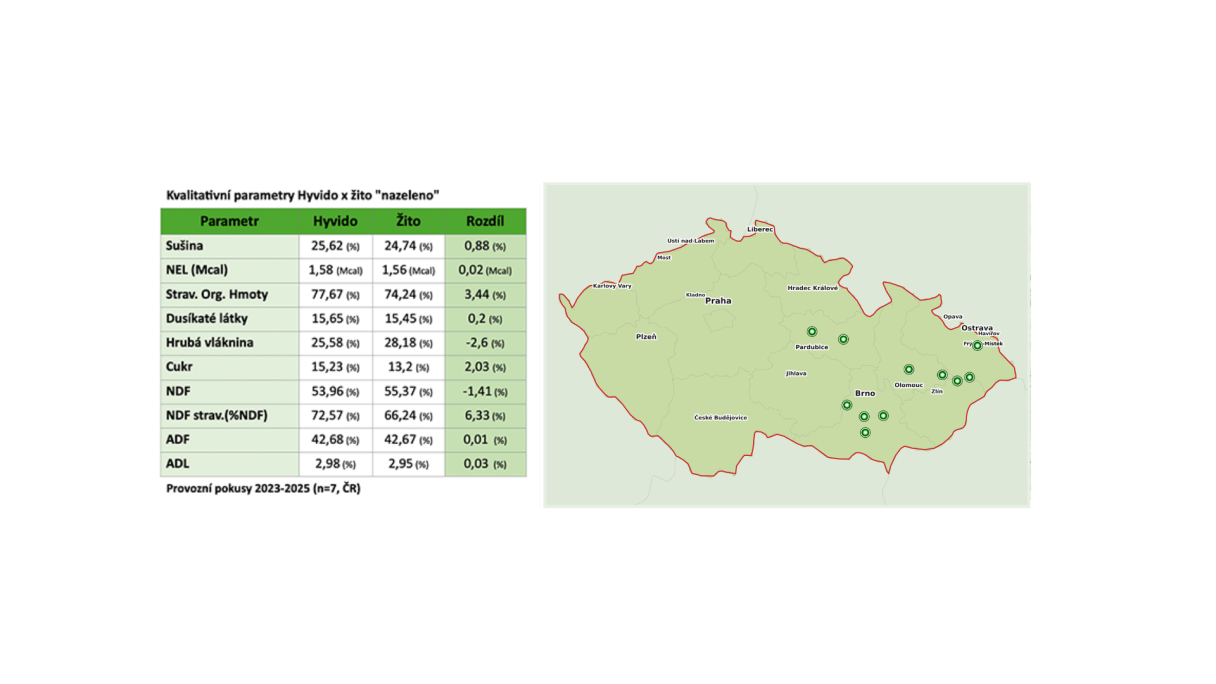Click the České Budějovice map label

click(x=721, y=418)
